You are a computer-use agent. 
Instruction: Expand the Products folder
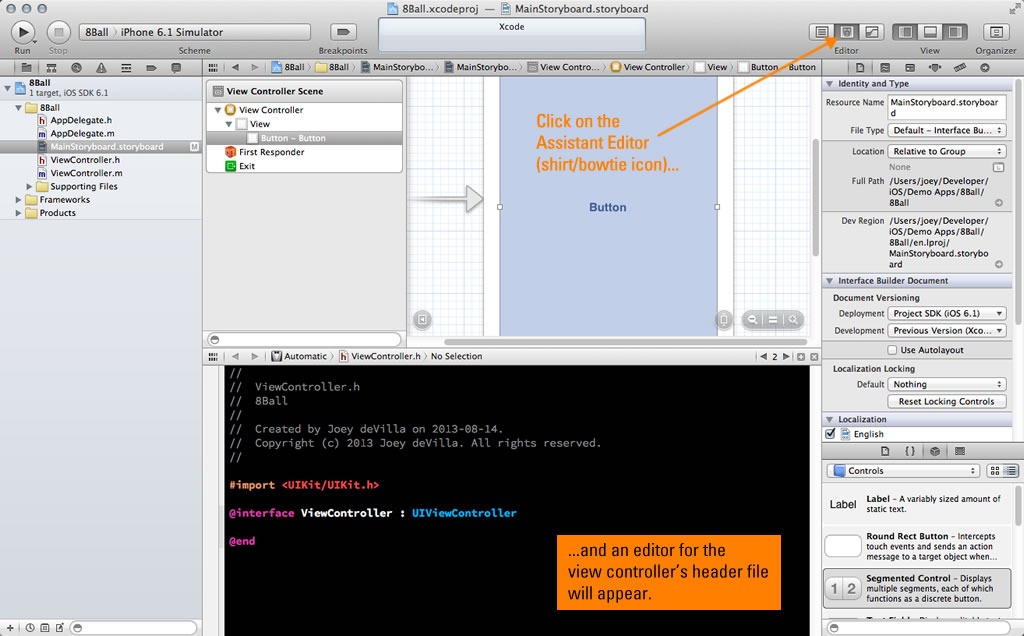point(18,213)
